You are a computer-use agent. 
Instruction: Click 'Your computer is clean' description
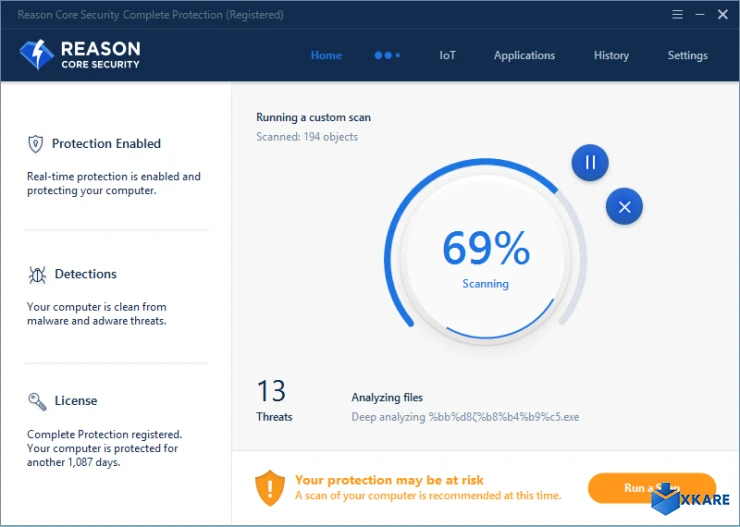point(97,314)
